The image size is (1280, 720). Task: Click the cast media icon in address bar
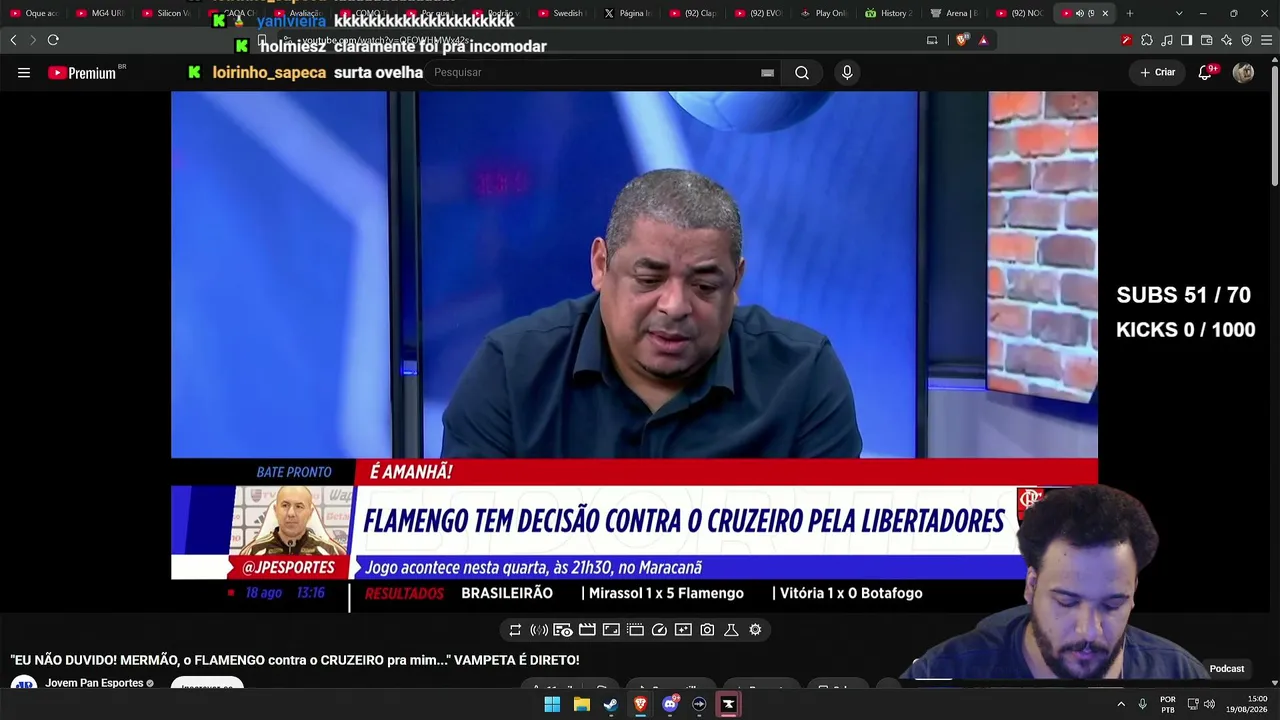click(932, 40)
